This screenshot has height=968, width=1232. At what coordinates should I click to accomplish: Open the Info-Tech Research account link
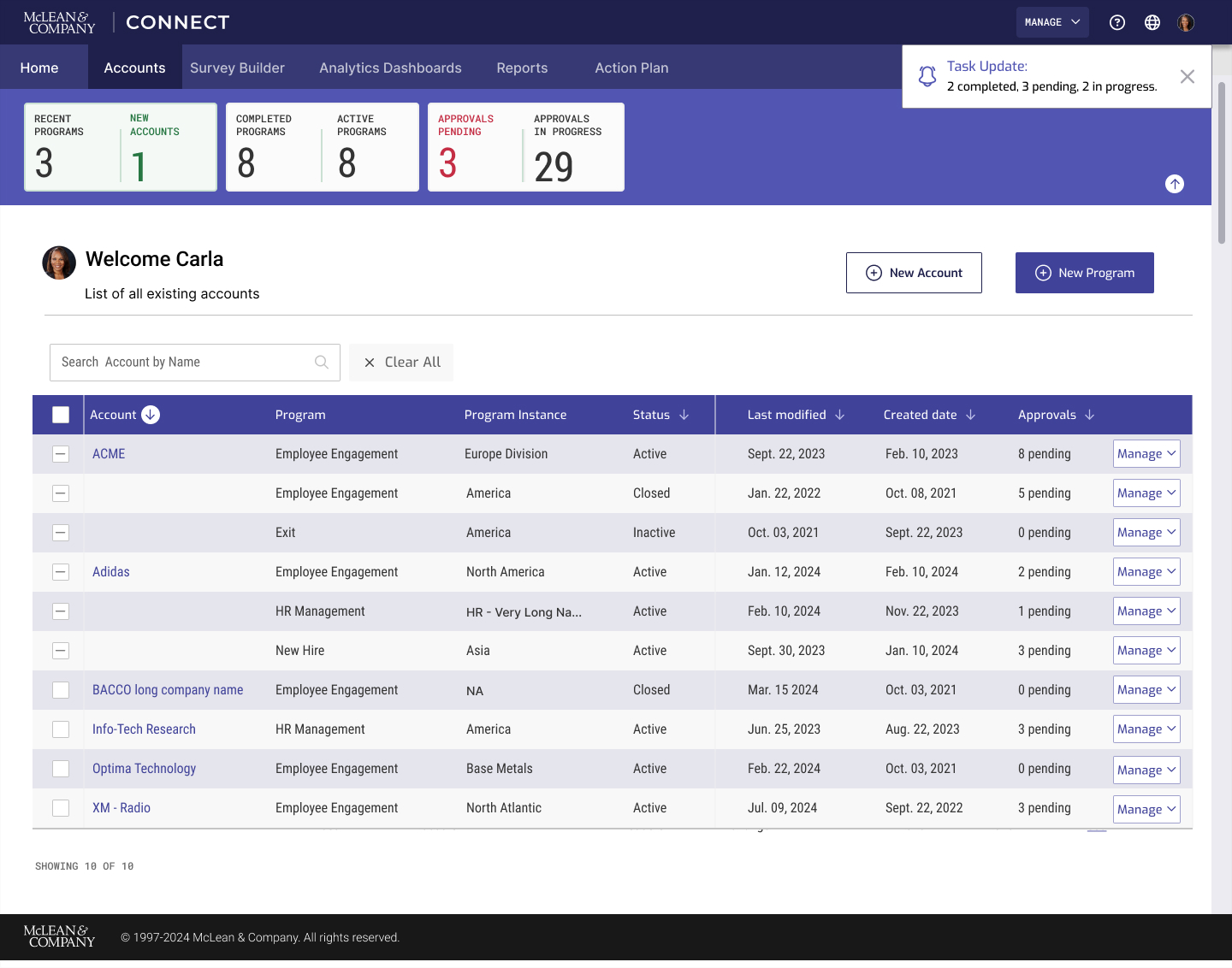point(144,729)
